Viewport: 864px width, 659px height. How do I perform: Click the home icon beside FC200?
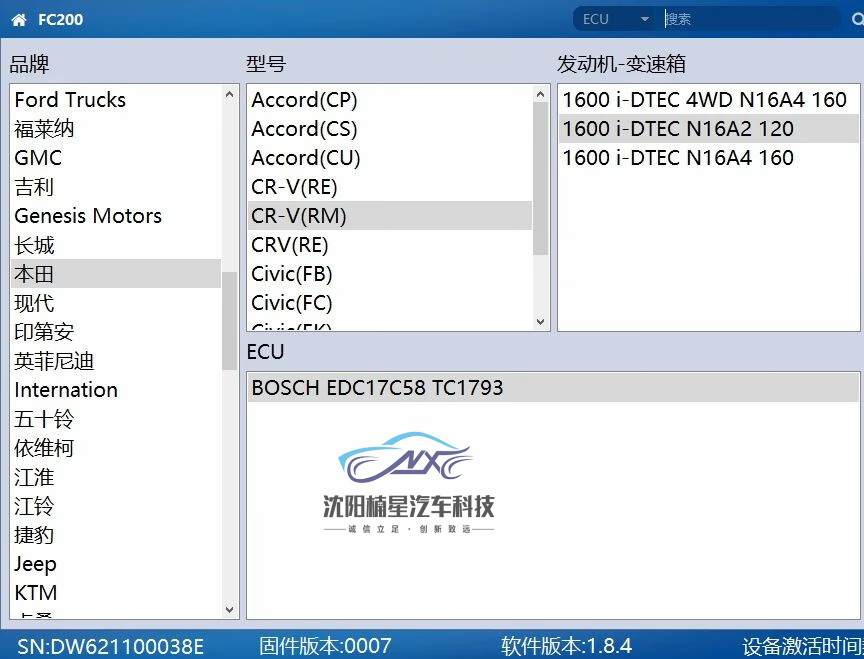tap(19, 19)
